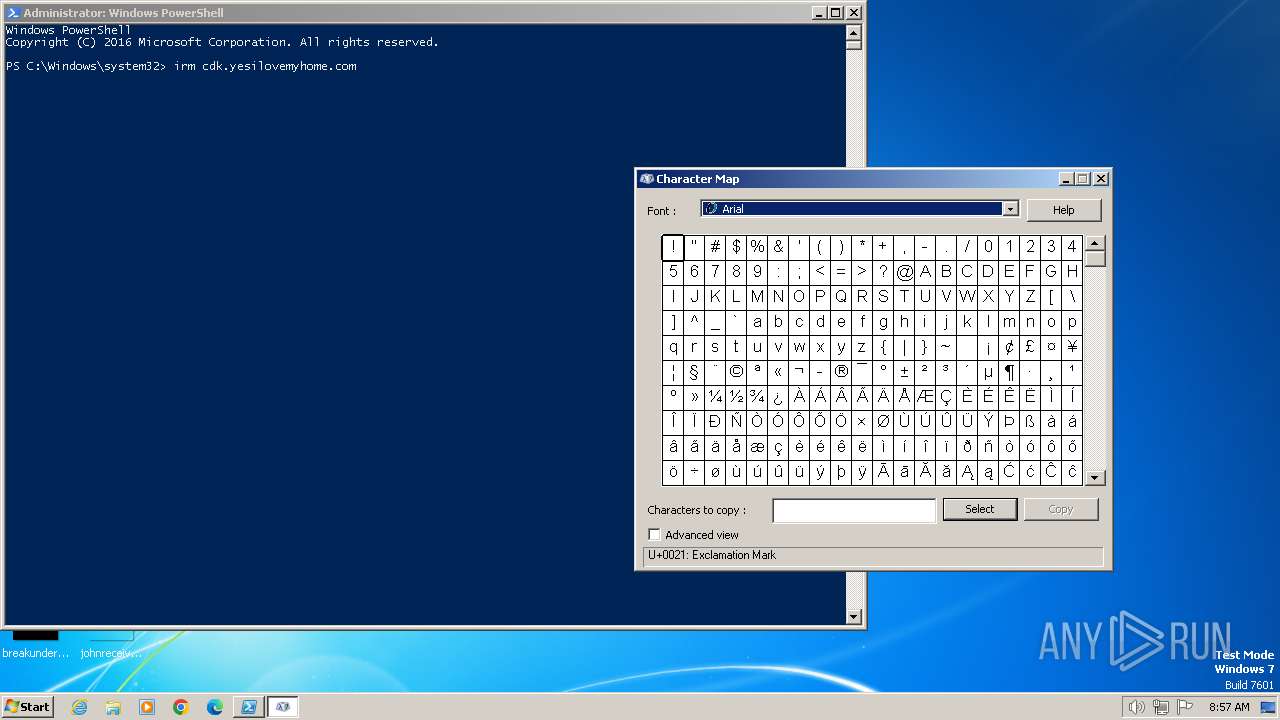Select the sharp s ß character
This screenshot has width=1280, height=720.
(x=1030, y=422)
